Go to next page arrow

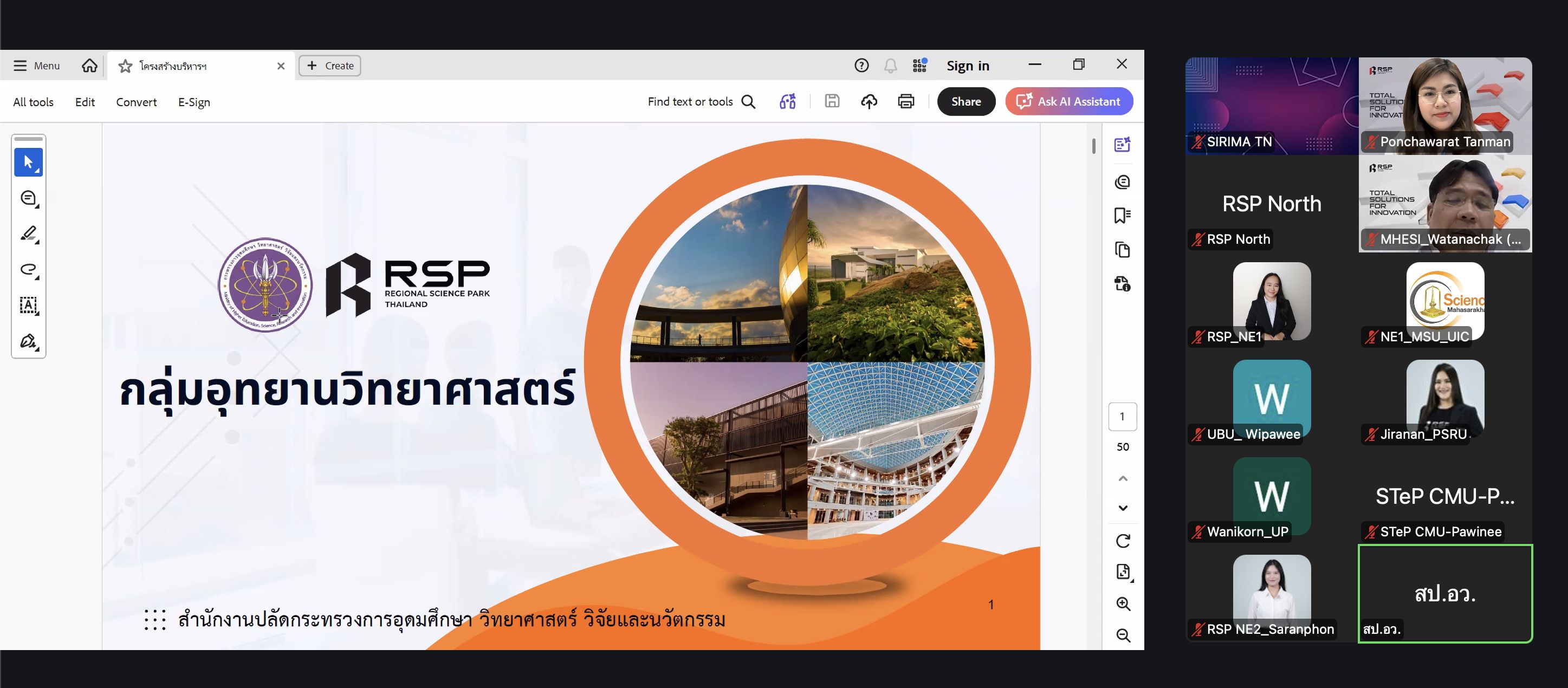(x=1123, y=508)
